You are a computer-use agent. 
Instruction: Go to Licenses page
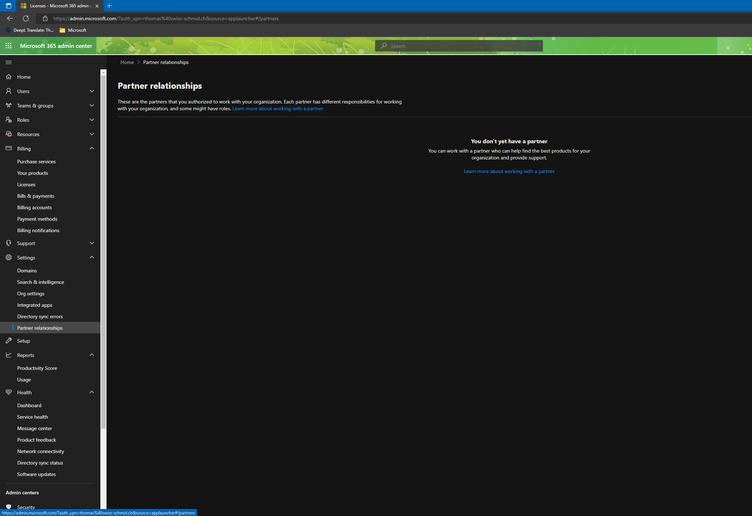26,185
